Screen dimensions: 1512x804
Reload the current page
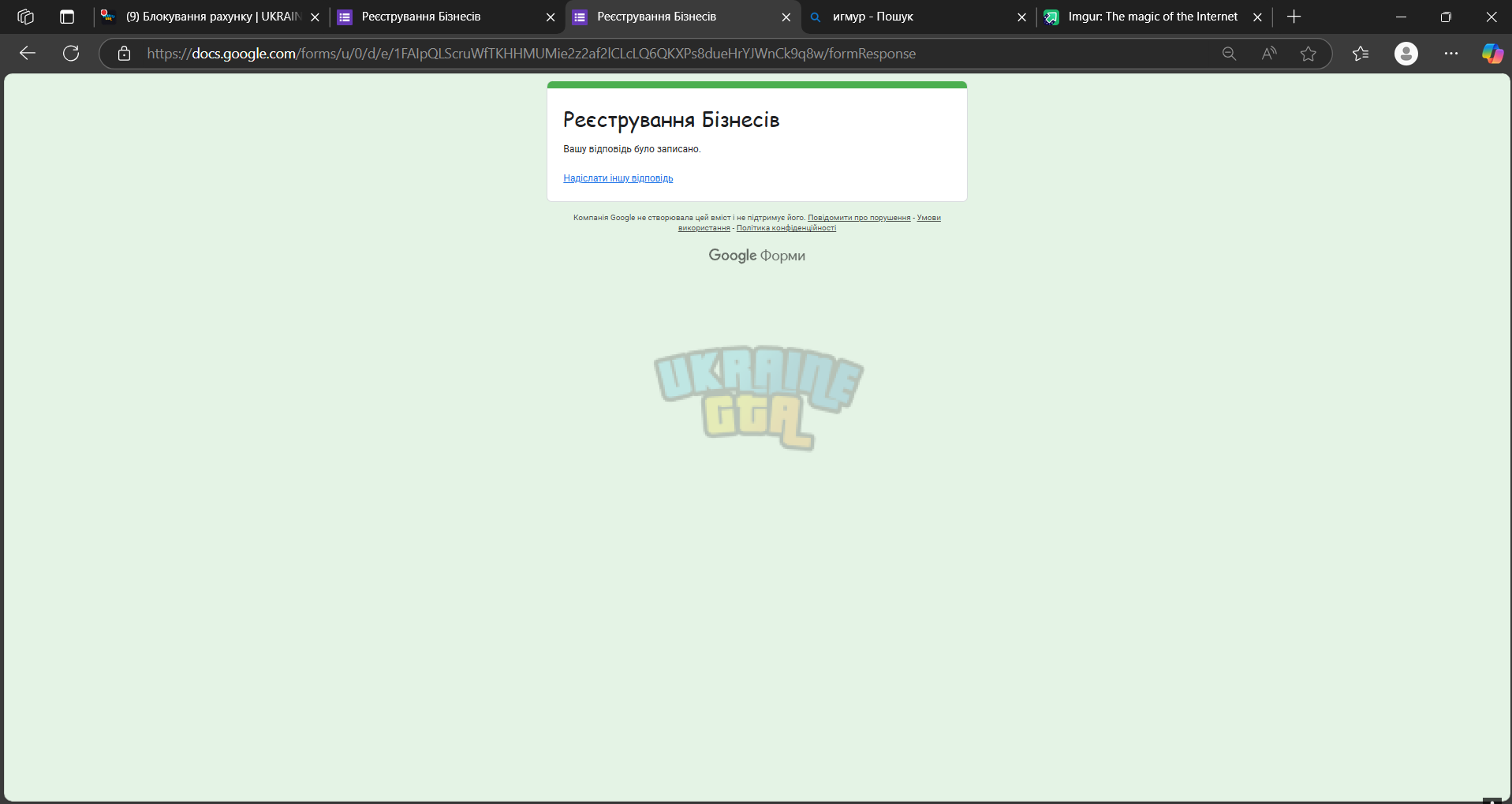point(71,54)
